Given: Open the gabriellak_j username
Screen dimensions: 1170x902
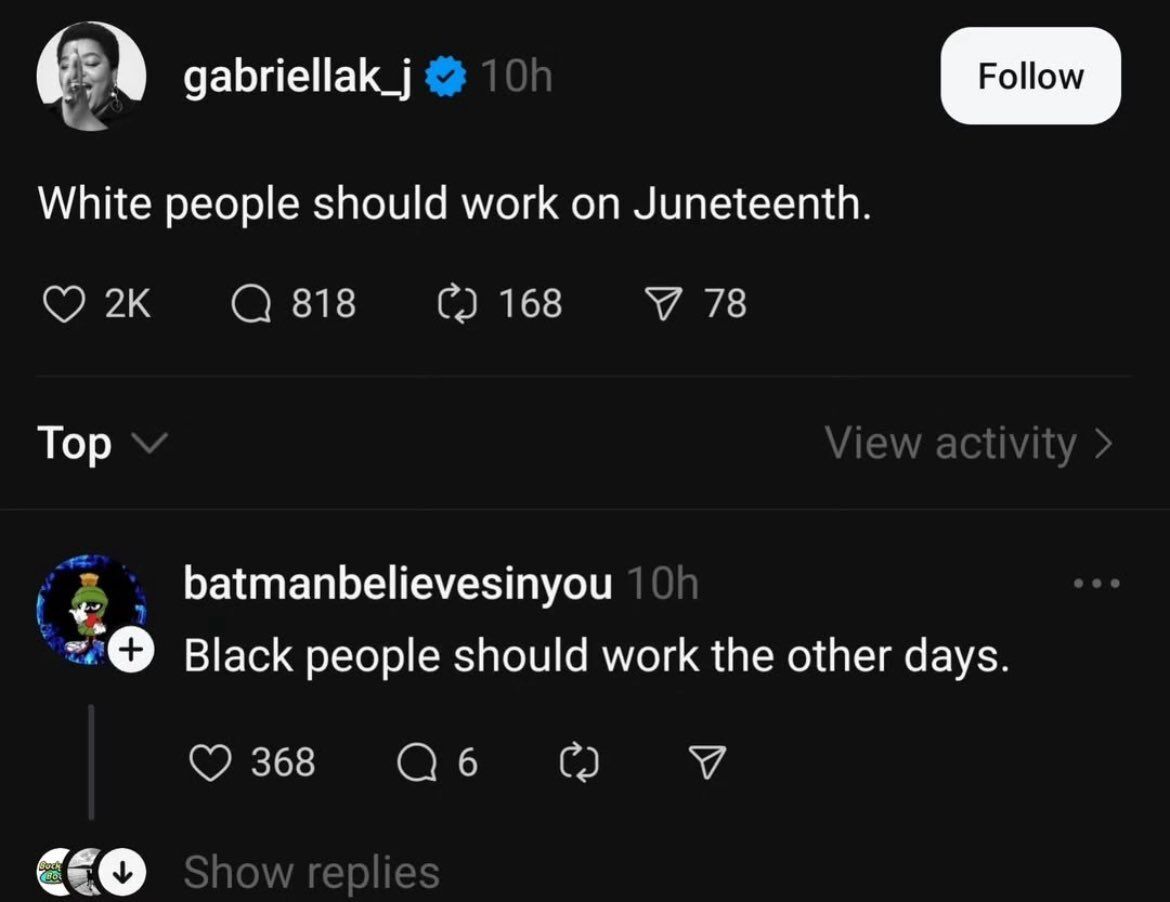Looking at the screenshot, I should click(298, 77).
